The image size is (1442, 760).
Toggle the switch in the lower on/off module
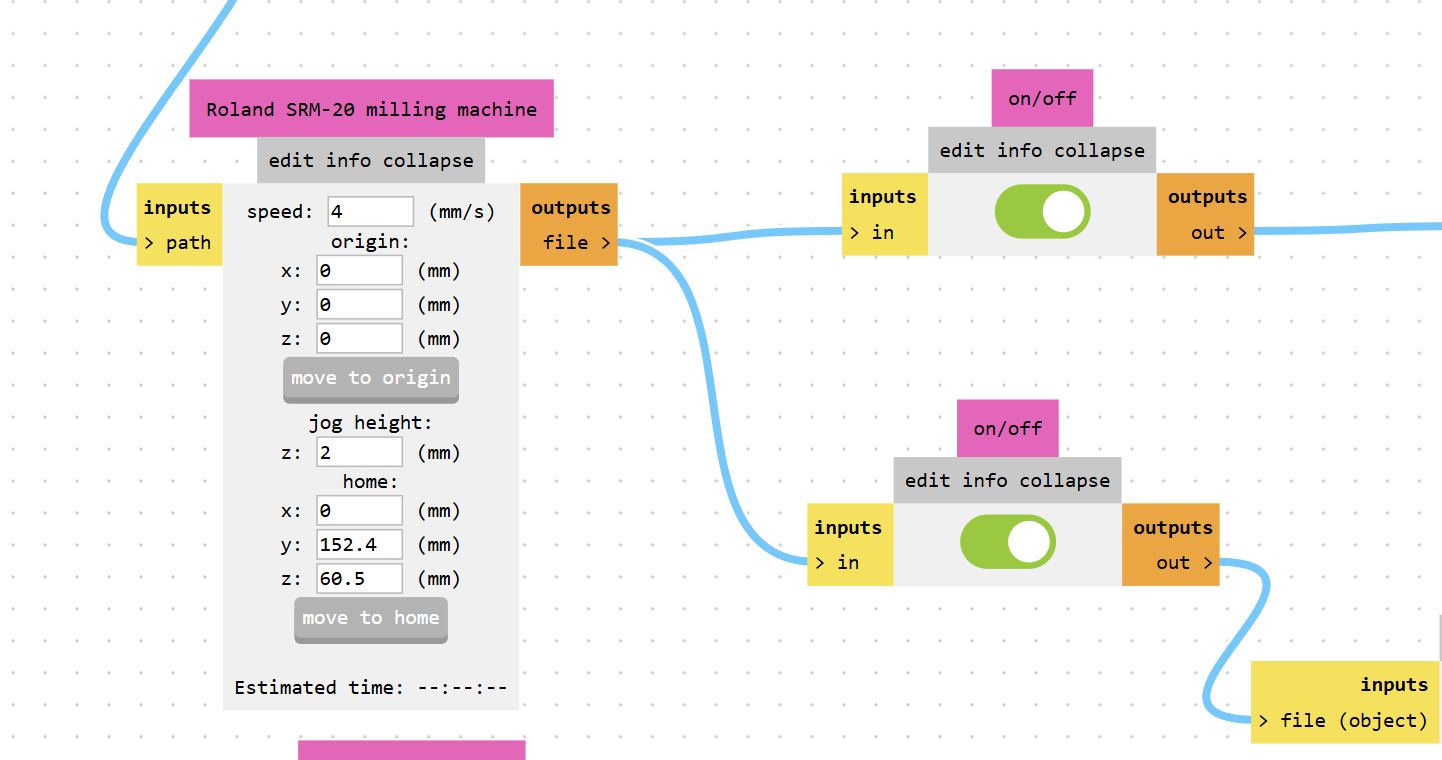1008,542
